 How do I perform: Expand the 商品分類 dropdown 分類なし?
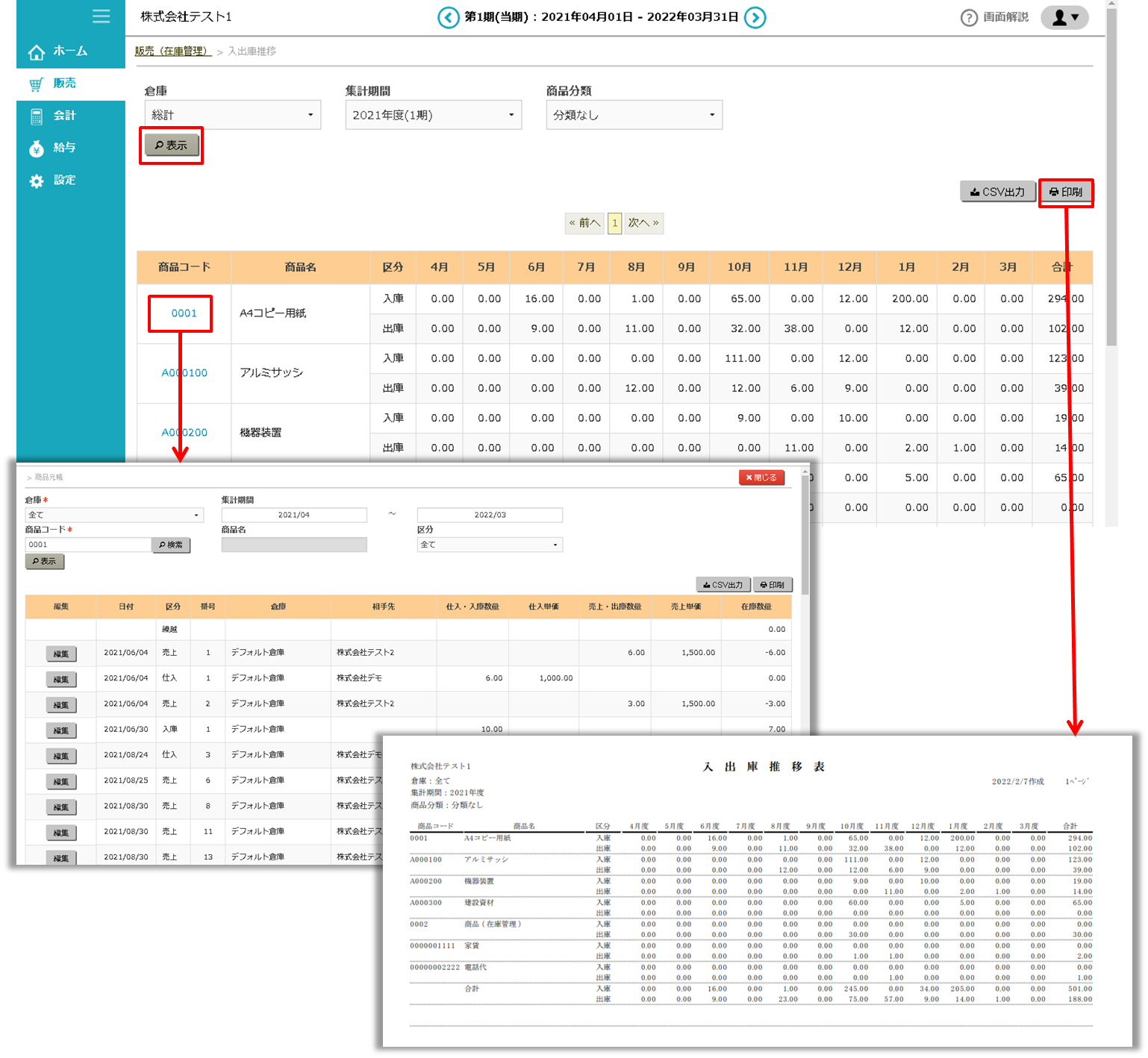click(634, 115)
